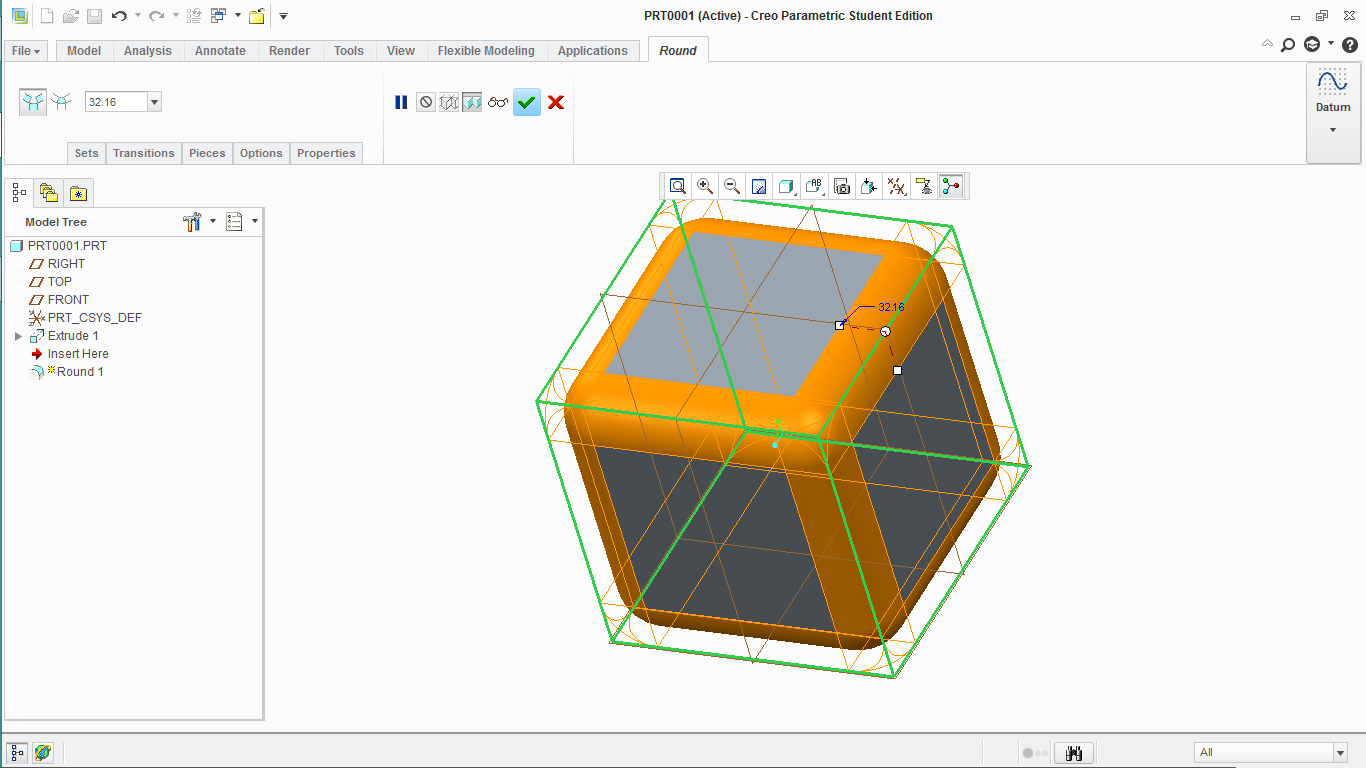
Task: Create a new file from quick access toolbar
Action: click(46, 16)
